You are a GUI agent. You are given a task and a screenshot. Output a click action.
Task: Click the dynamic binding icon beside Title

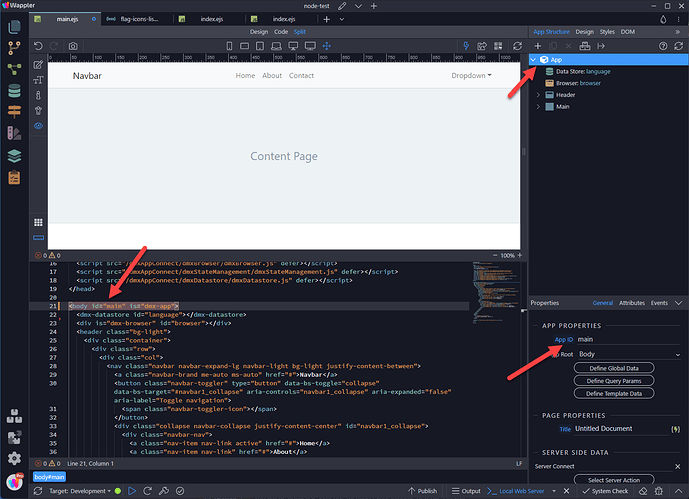(676, 429)
